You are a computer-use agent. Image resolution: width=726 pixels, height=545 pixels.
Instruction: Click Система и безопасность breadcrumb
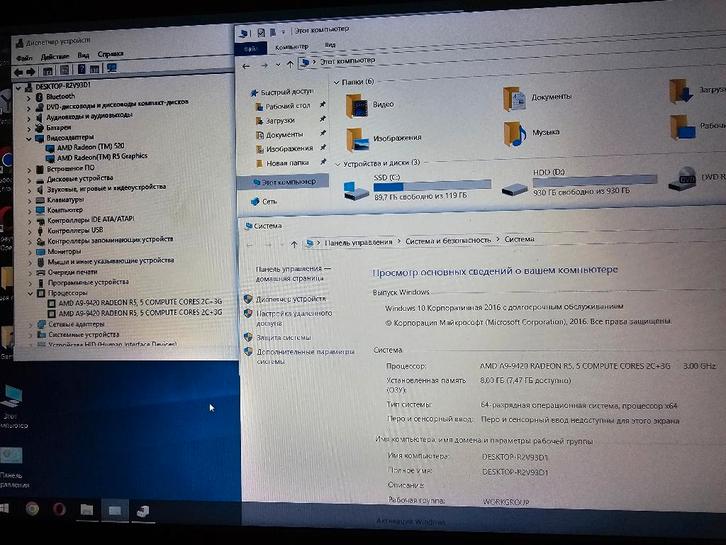pos(448,240)
